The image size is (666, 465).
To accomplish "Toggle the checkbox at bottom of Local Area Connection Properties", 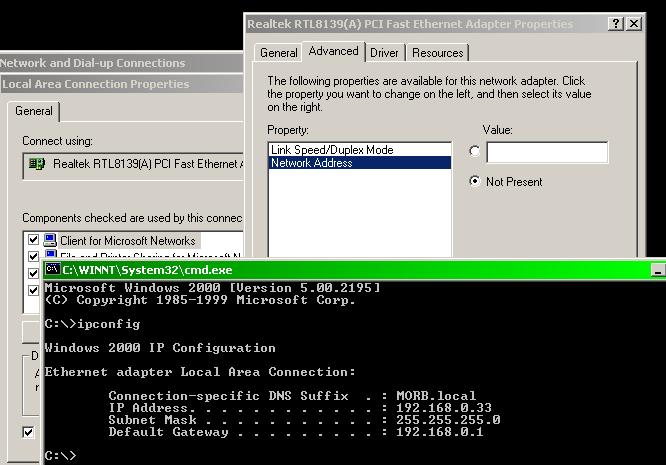I will [x=28, y=432].
